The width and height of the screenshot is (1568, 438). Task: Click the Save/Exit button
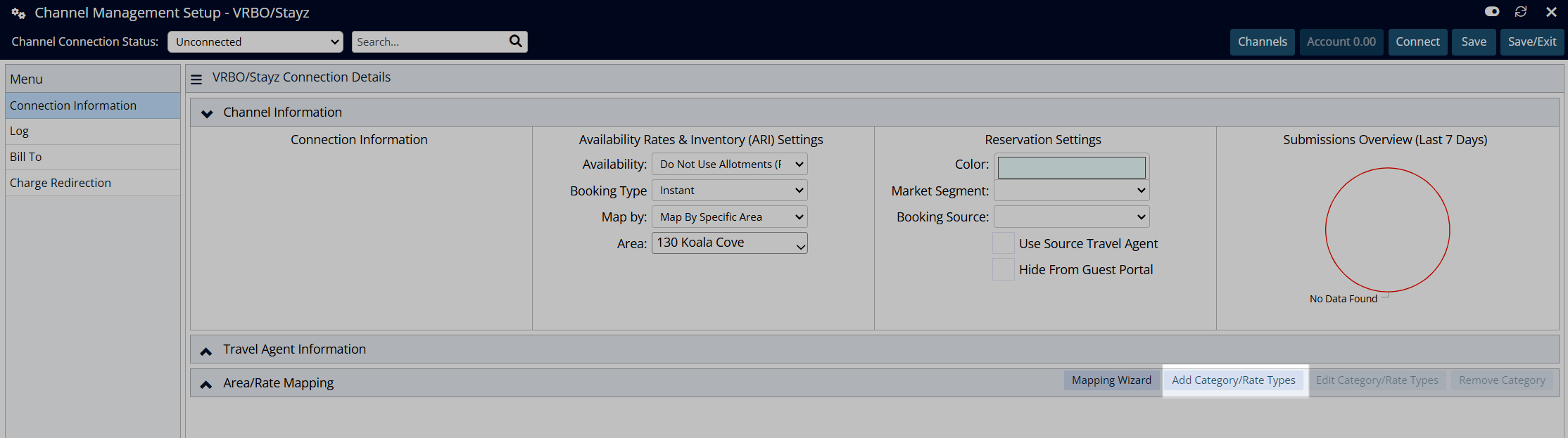click(x=1532, y=41)
